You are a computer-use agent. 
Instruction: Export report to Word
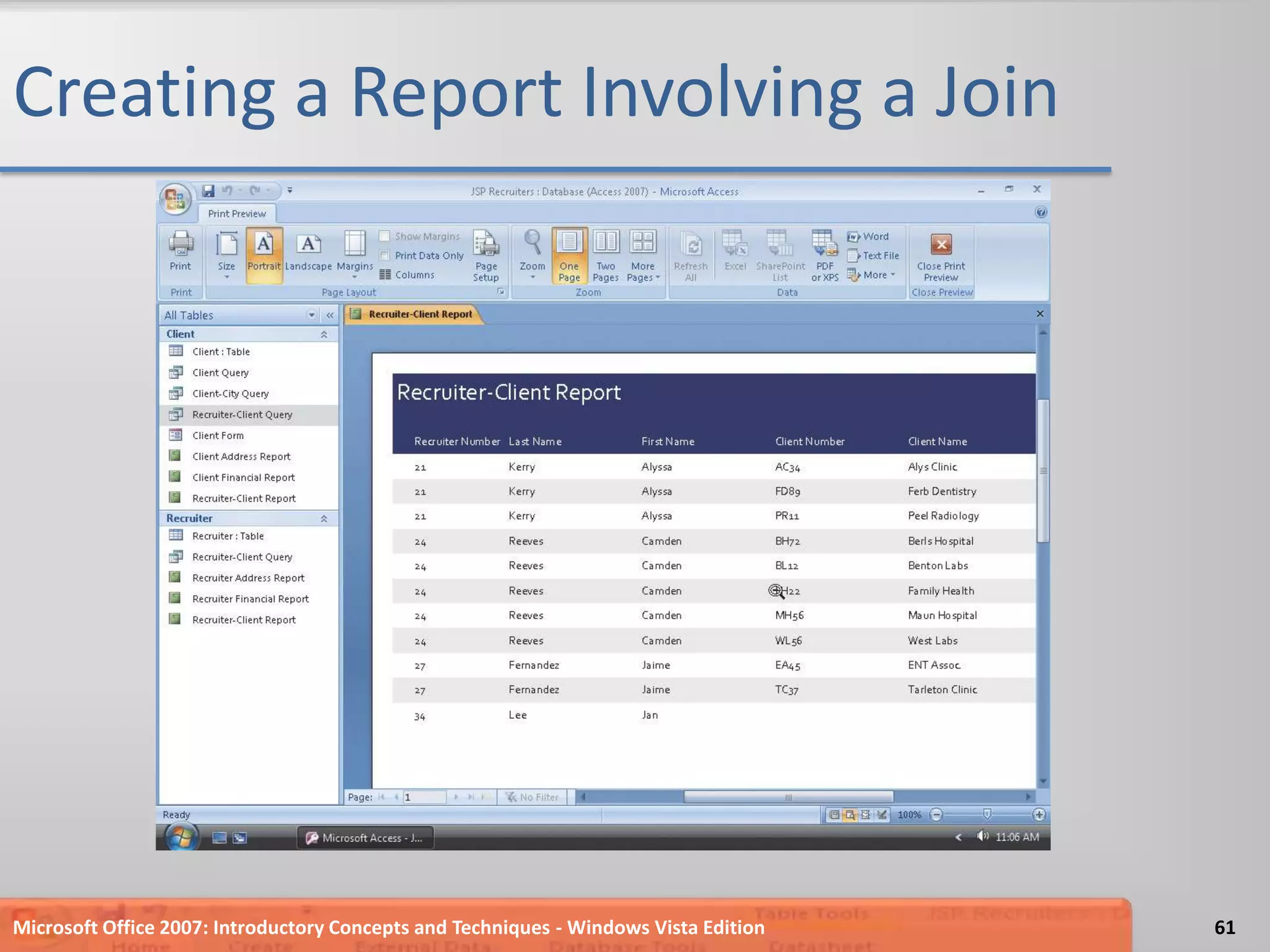[x=868, y=236]
